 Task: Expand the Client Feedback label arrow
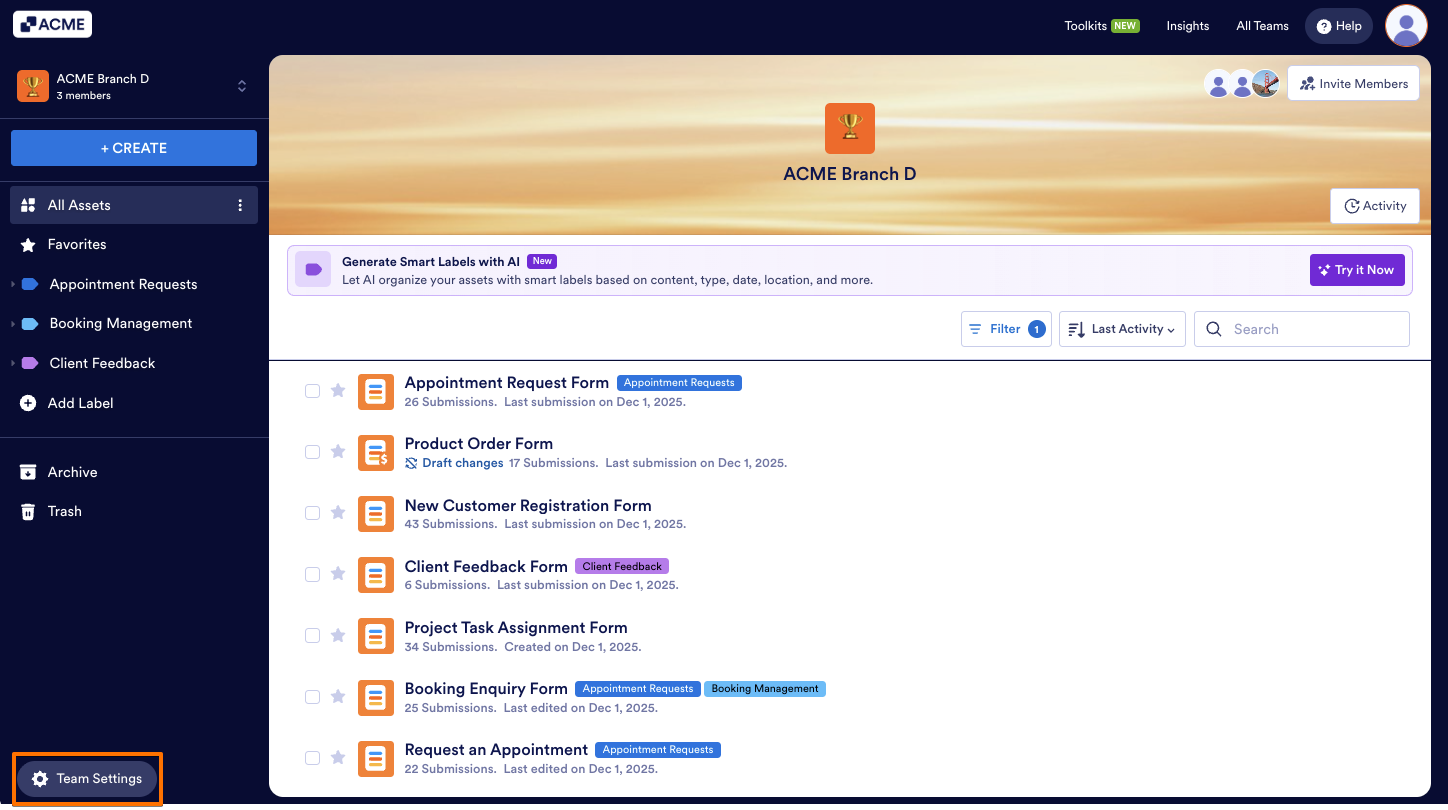(13, 364)
